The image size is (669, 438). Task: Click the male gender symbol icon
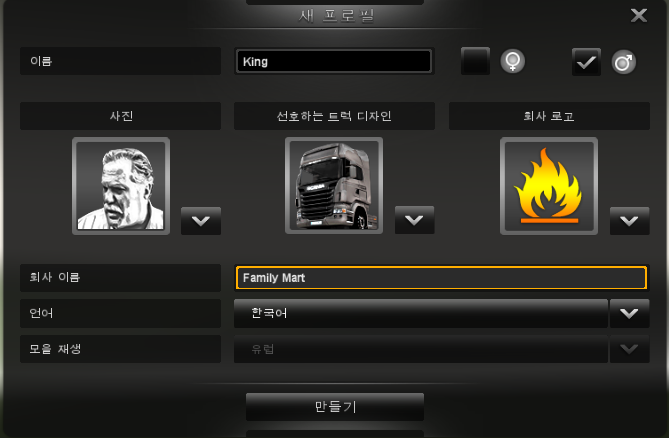click(x=624, y=62)
